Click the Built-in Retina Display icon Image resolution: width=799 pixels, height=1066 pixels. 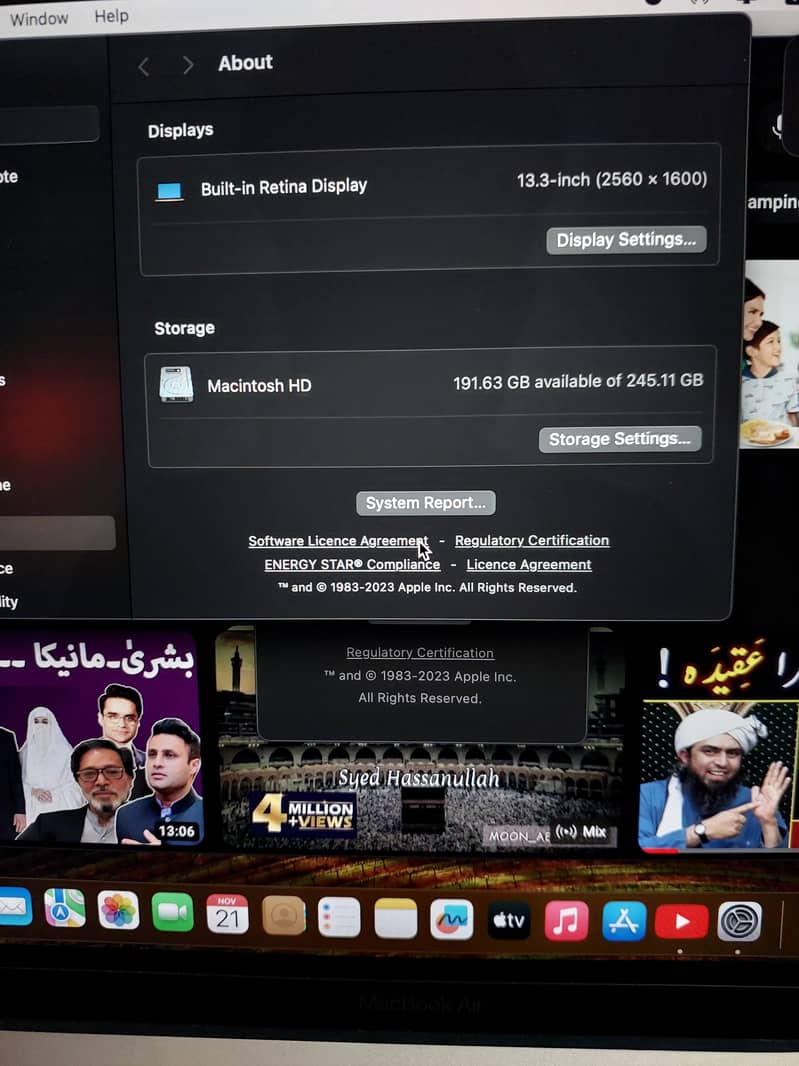[x=169, y=192]
